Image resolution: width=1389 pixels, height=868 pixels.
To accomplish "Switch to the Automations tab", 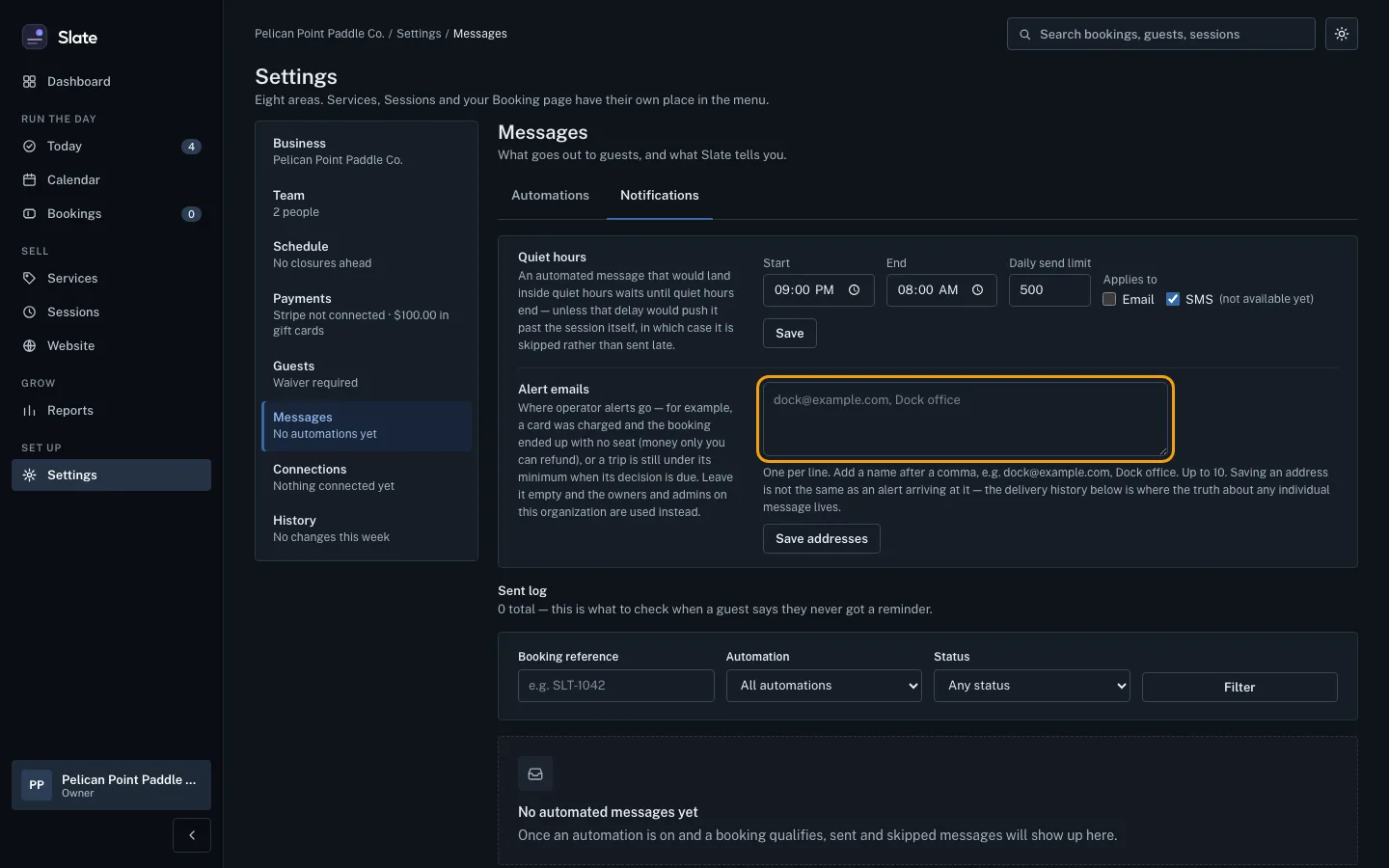I will tap(550, 196).
